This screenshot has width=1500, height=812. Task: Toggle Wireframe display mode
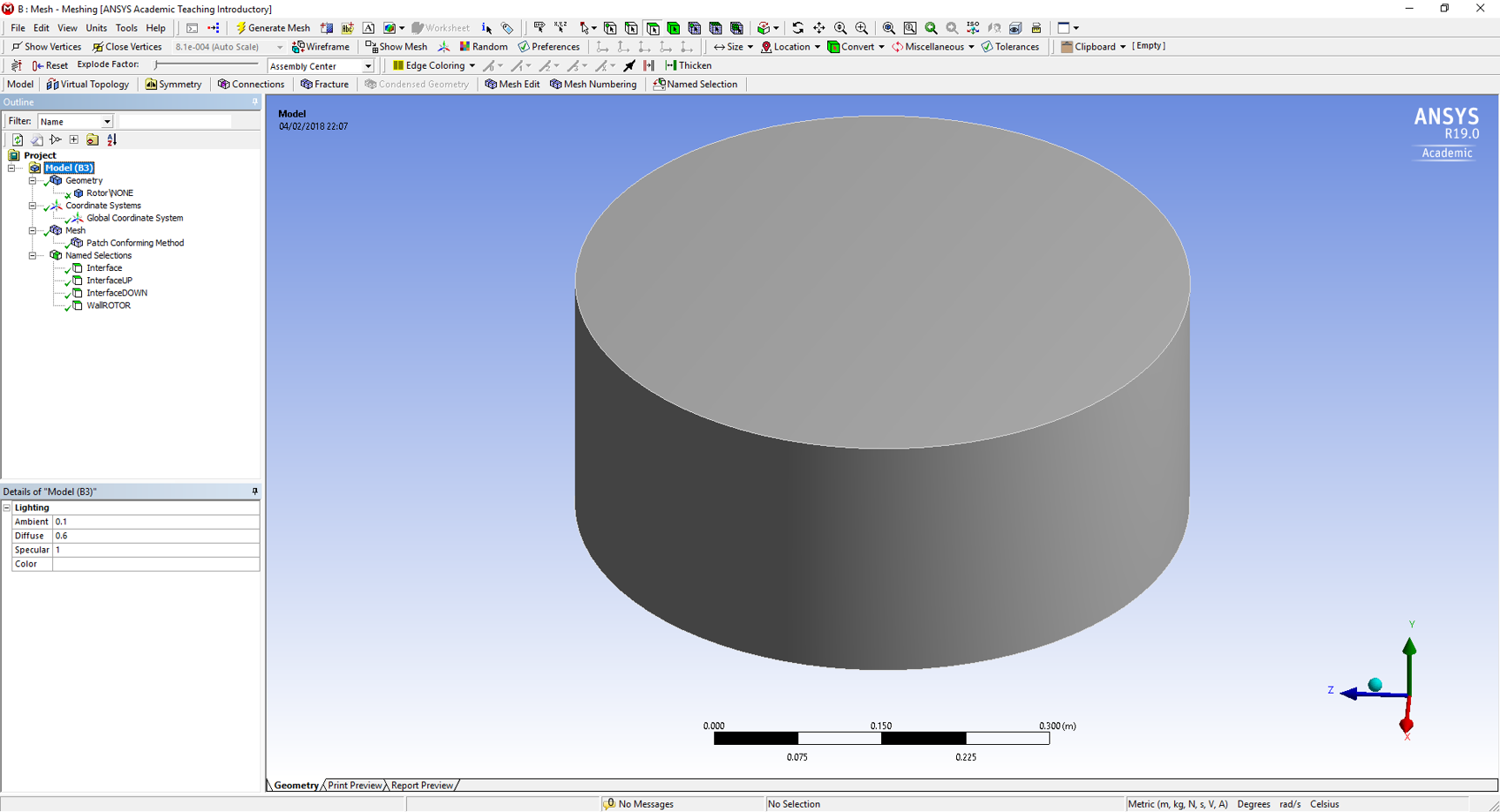point(321,47)
